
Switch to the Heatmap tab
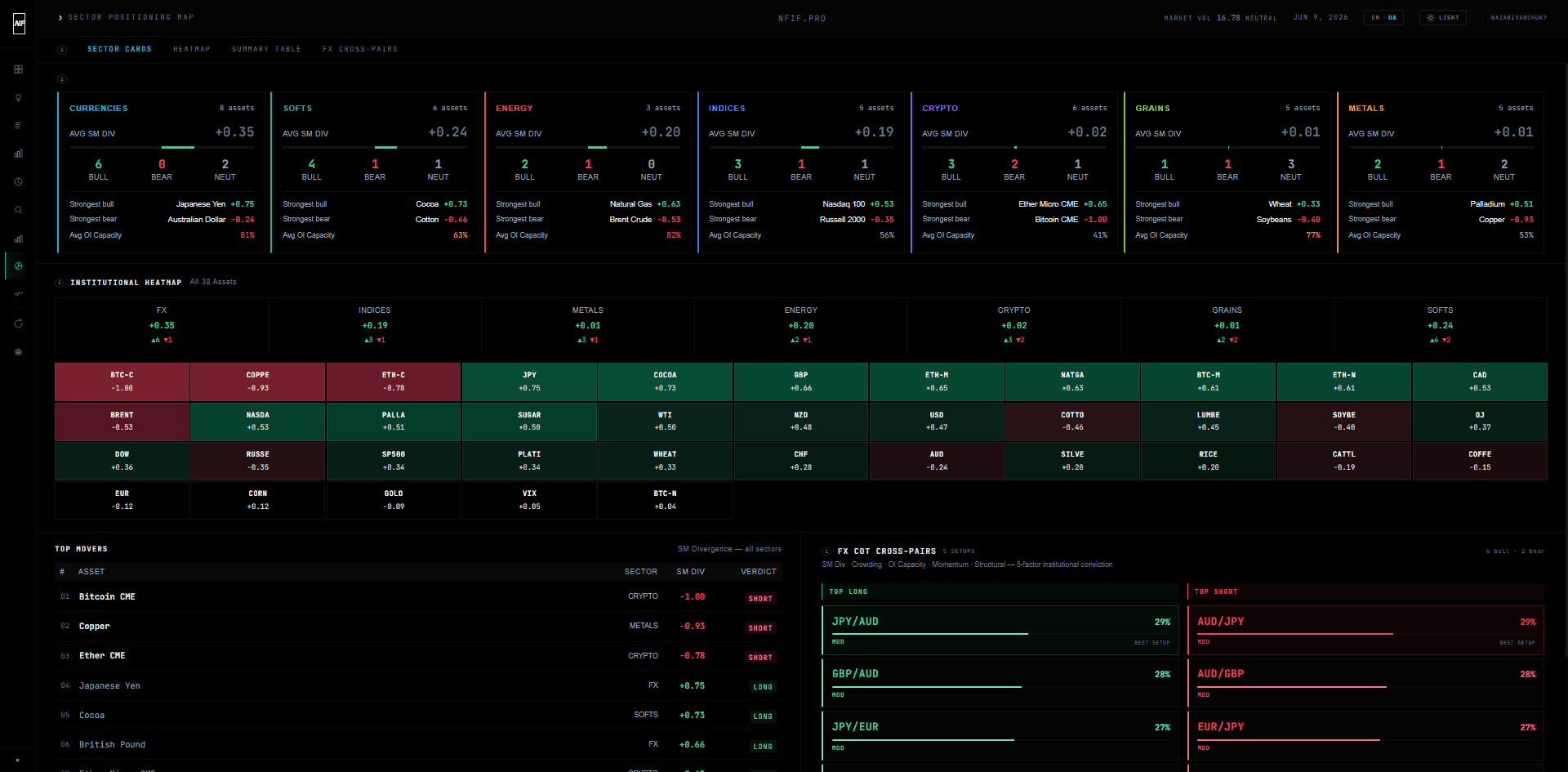[192, 49]
